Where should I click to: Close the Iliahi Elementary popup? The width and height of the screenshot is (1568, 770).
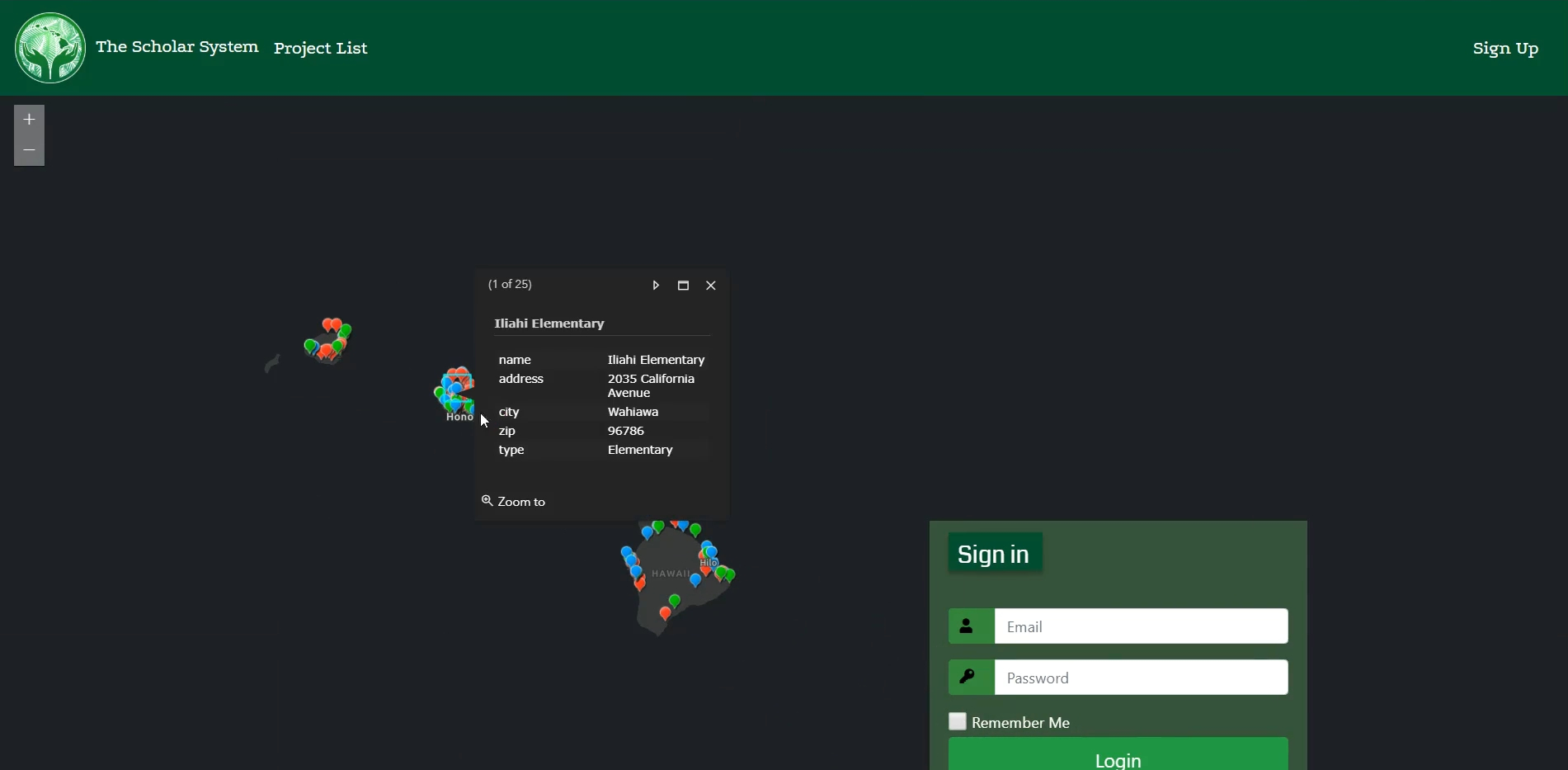(x=711, y=286)
